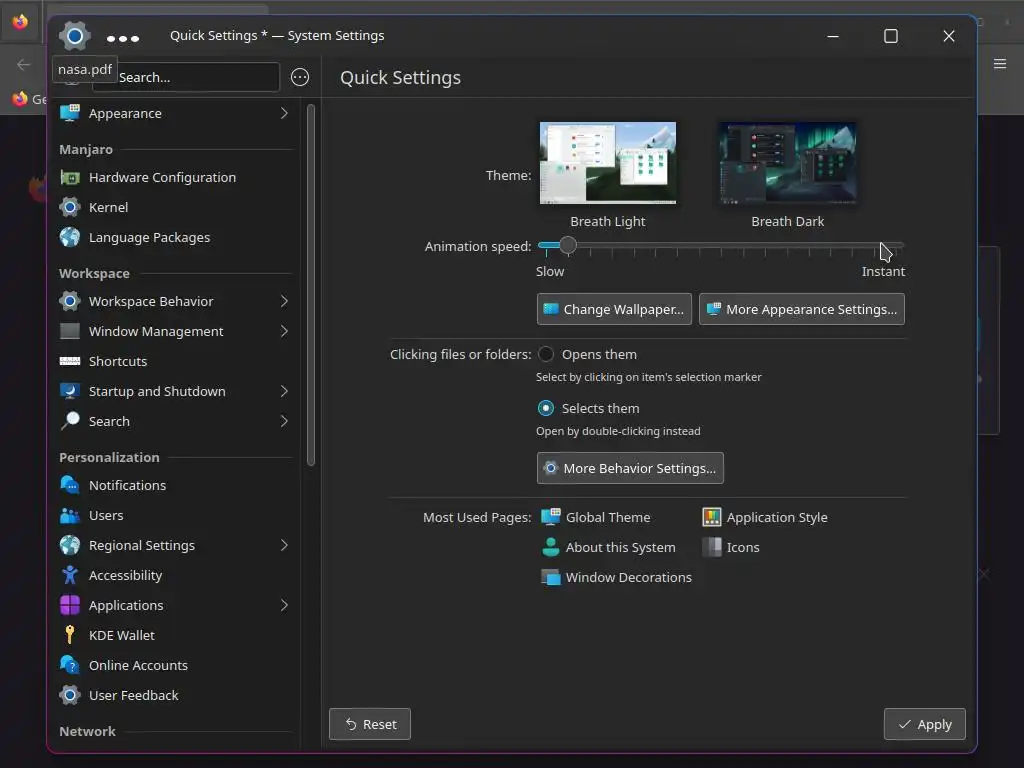Open the Window Decorations link

click(x=616, y=577)
